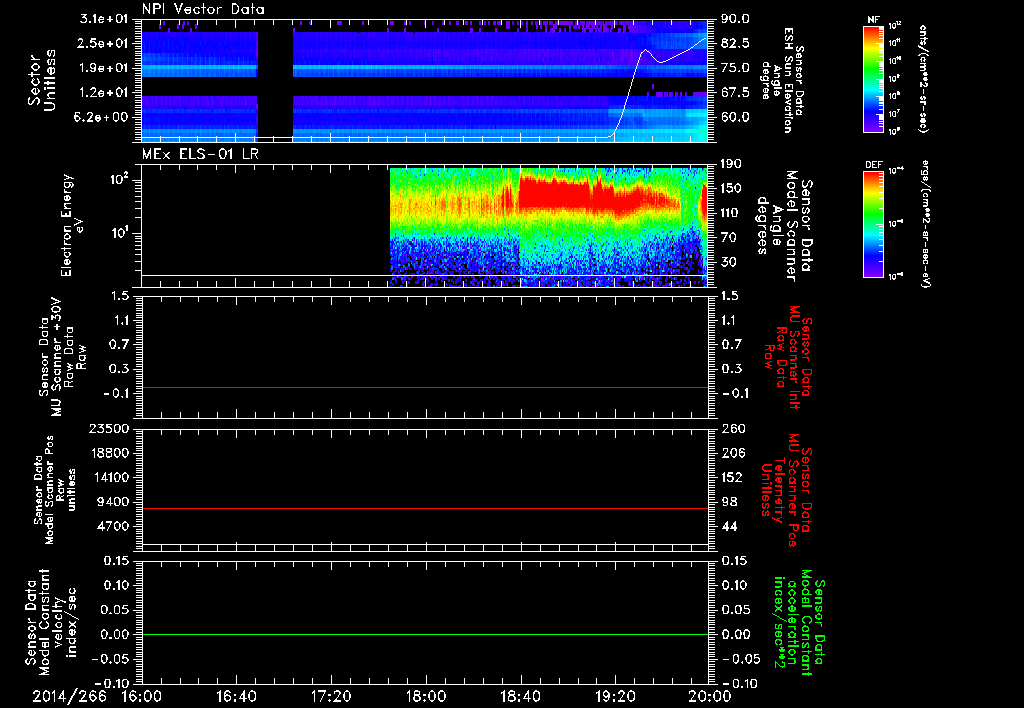
Task: Click the red 'MU Scanner Pos Telemetry' label
Action: 787,490
